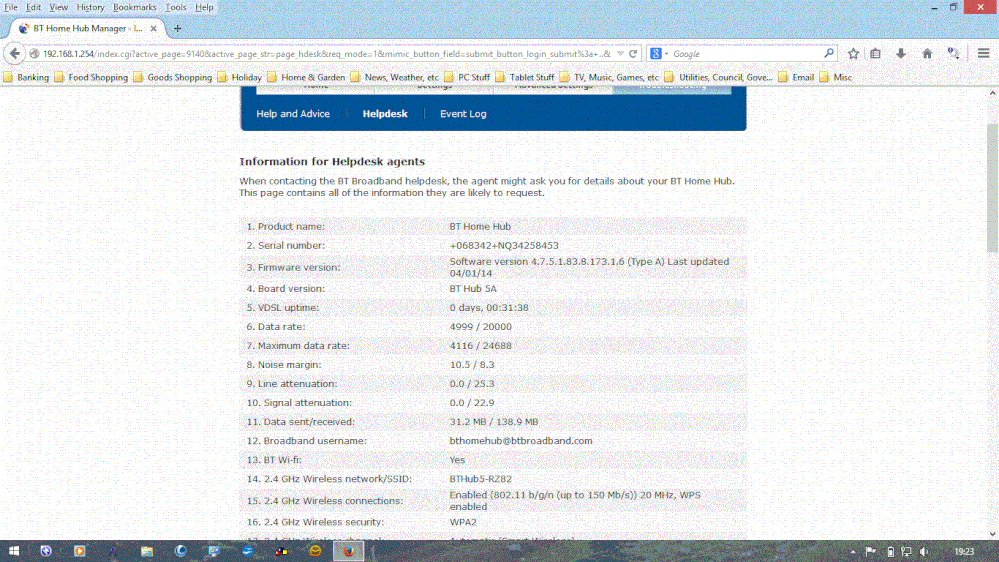
Task: Open the orange mail taskbar icon
Action: pyautogui.click(x=315, y=551)
